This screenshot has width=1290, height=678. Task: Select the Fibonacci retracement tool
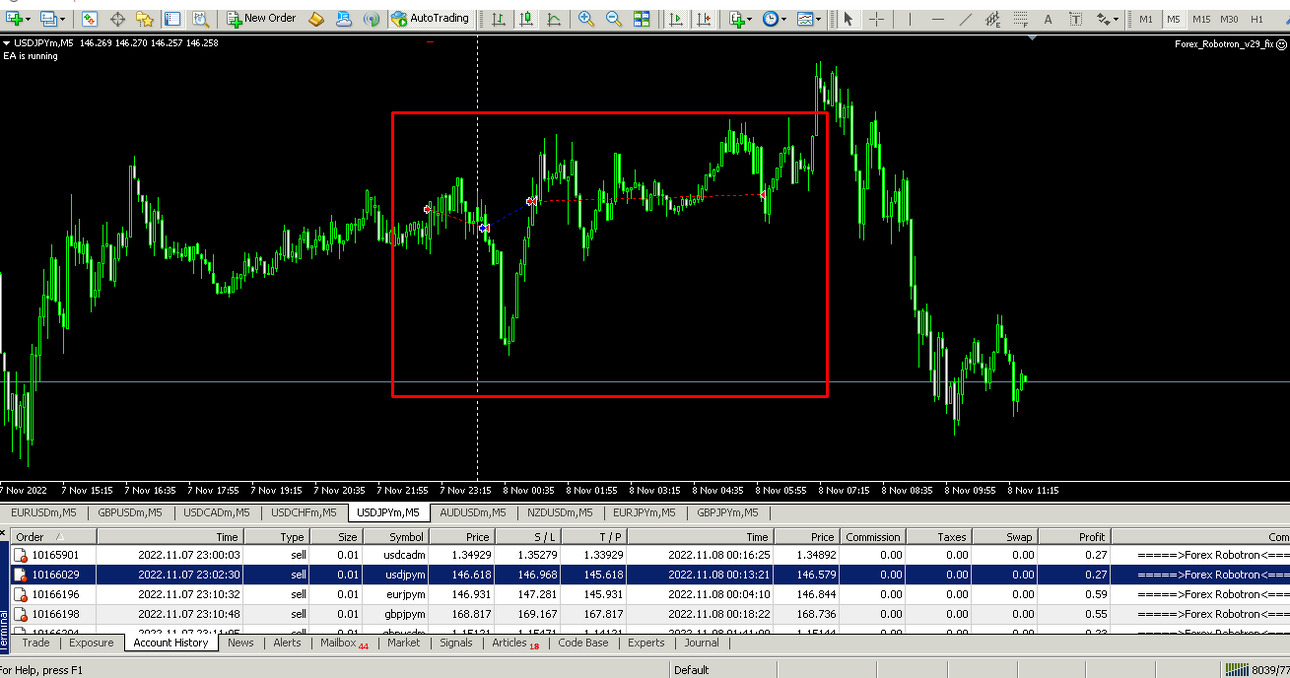(1020, 19)
